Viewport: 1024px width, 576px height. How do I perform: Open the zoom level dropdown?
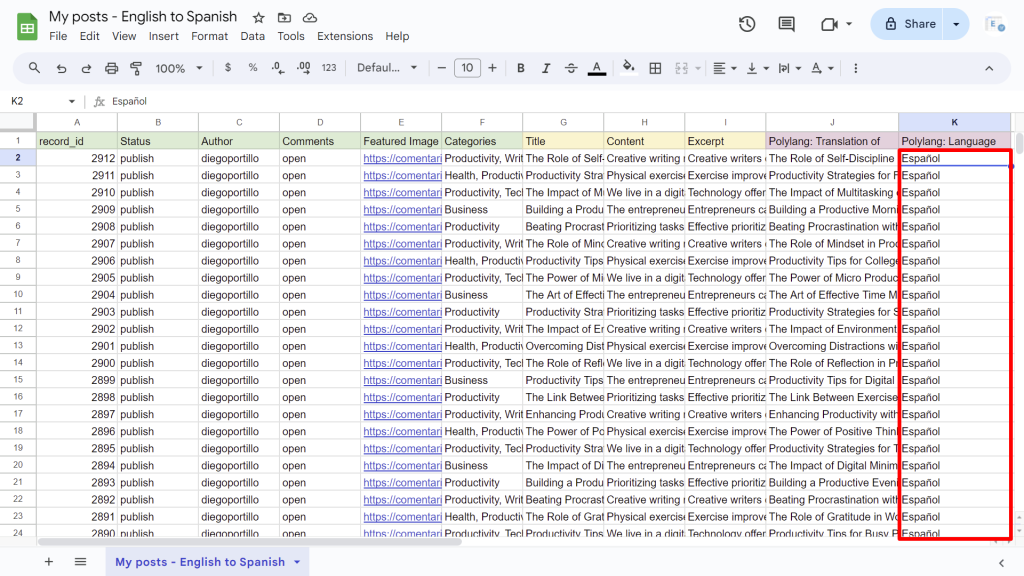178,68
